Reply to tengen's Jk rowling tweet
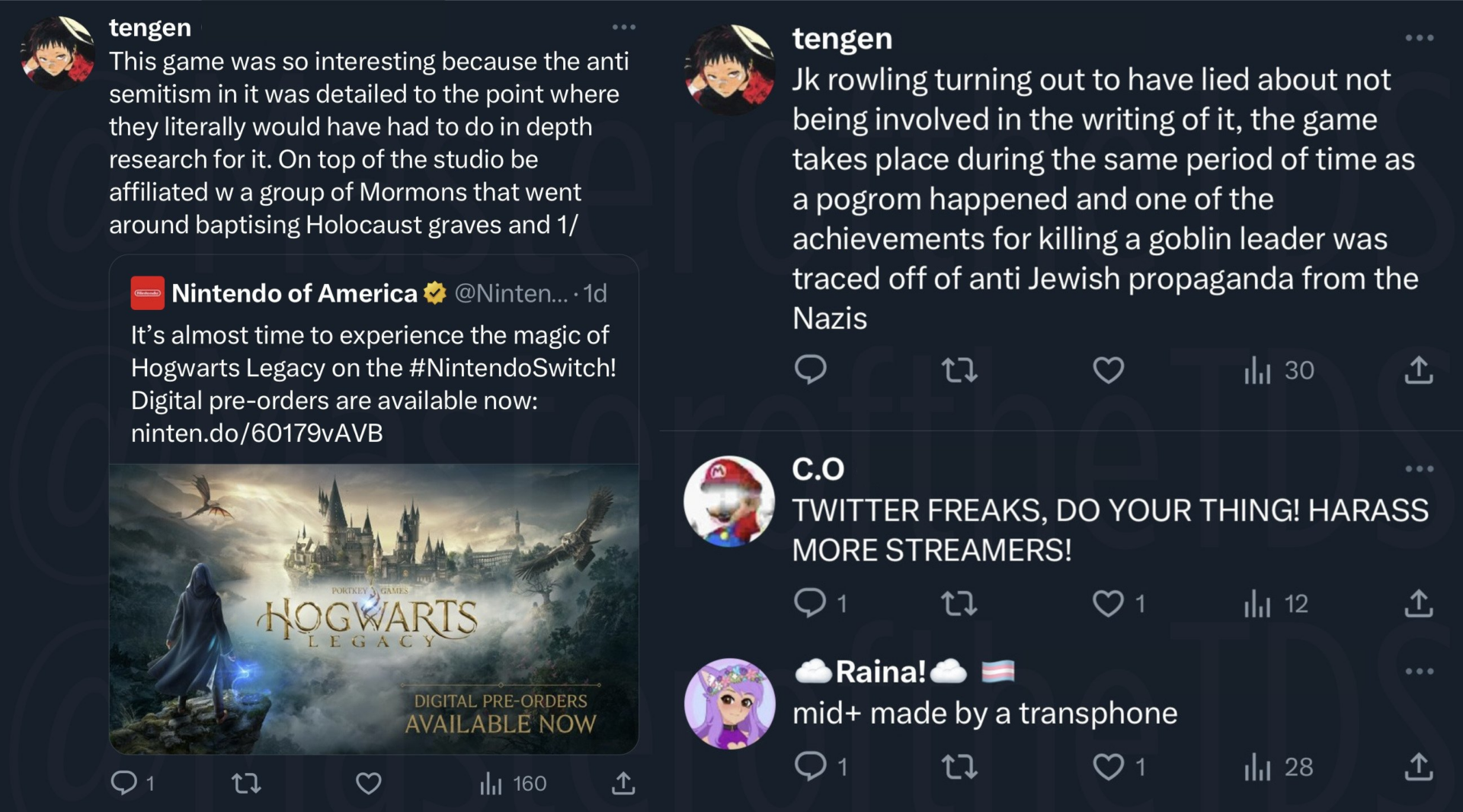The image size is (1463, 812). point(810,369)
